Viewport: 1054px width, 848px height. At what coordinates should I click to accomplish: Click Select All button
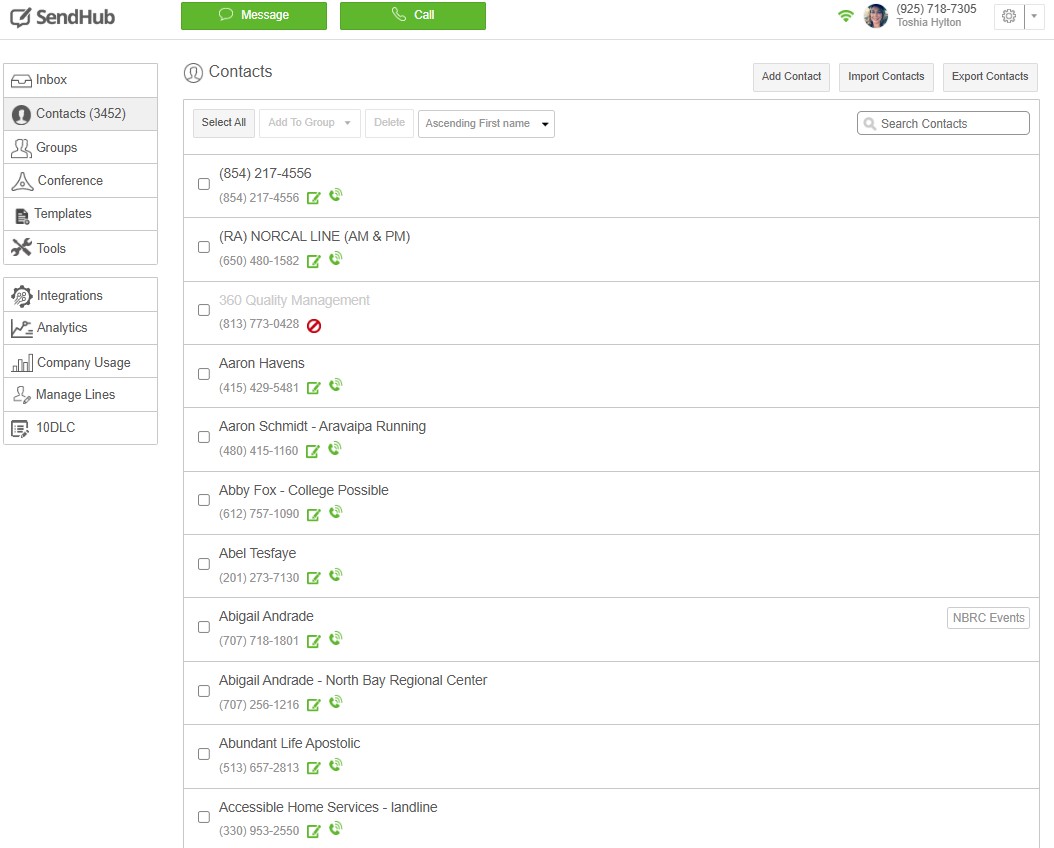pos(224,123)
